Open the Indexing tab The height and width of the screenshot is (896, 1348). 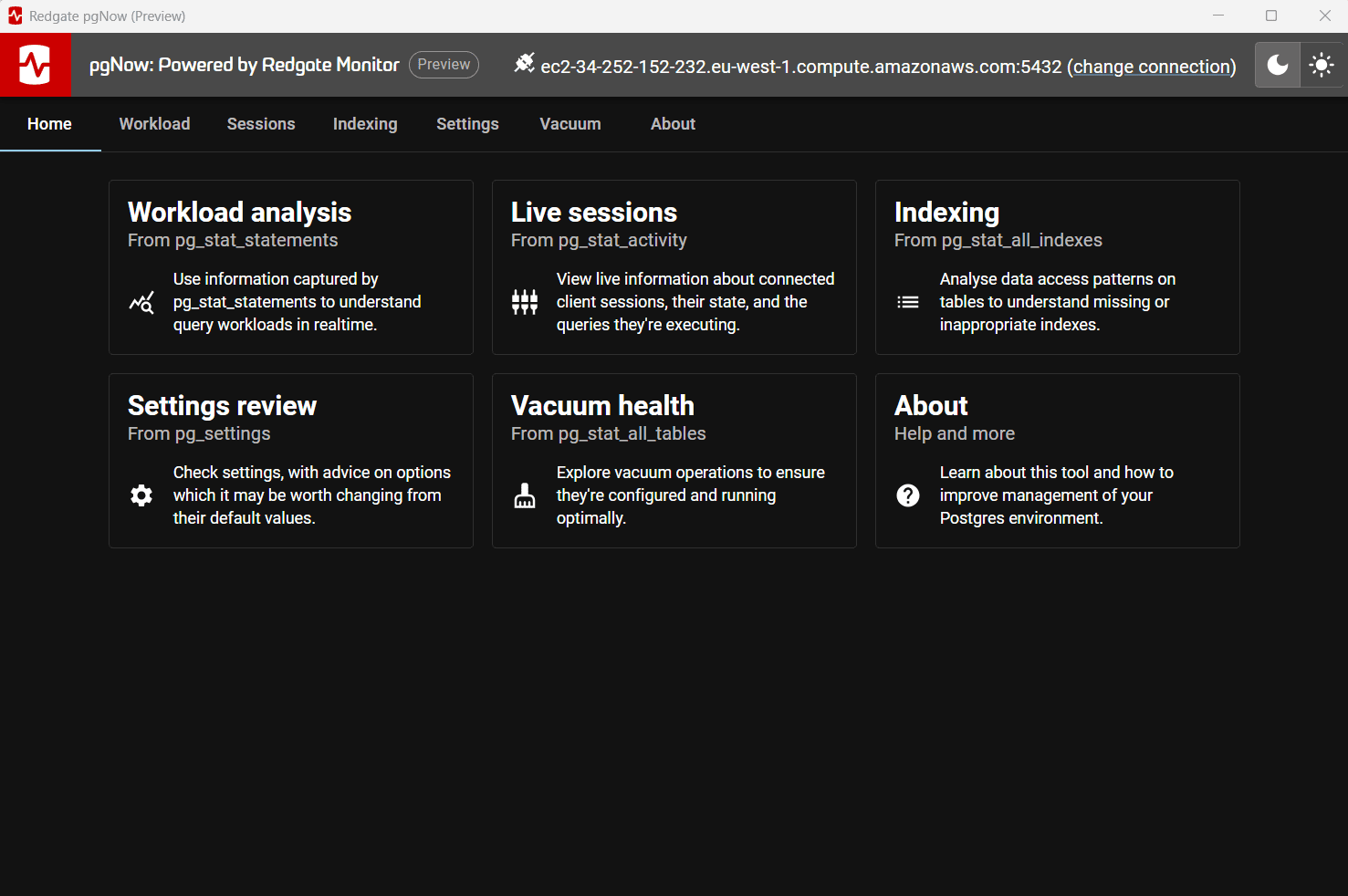click(x=365, y=124)
